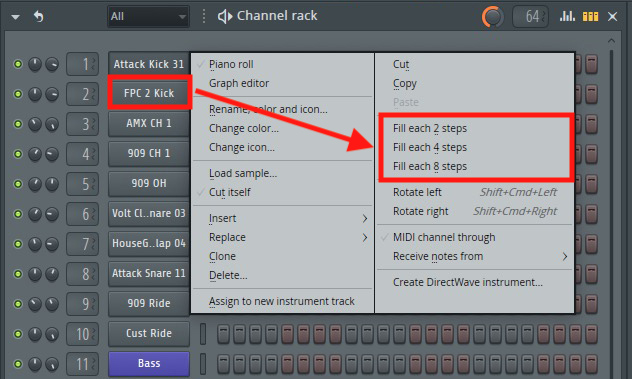Select the FPC 2 Kick channel button
This screenshot has height=379, width=632.
tap(149, 93)
